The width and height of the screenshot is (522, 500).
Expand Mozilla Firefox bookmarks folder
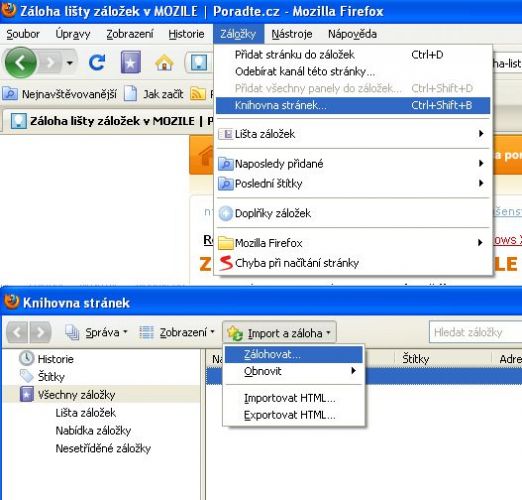click(x=353, y=243)
